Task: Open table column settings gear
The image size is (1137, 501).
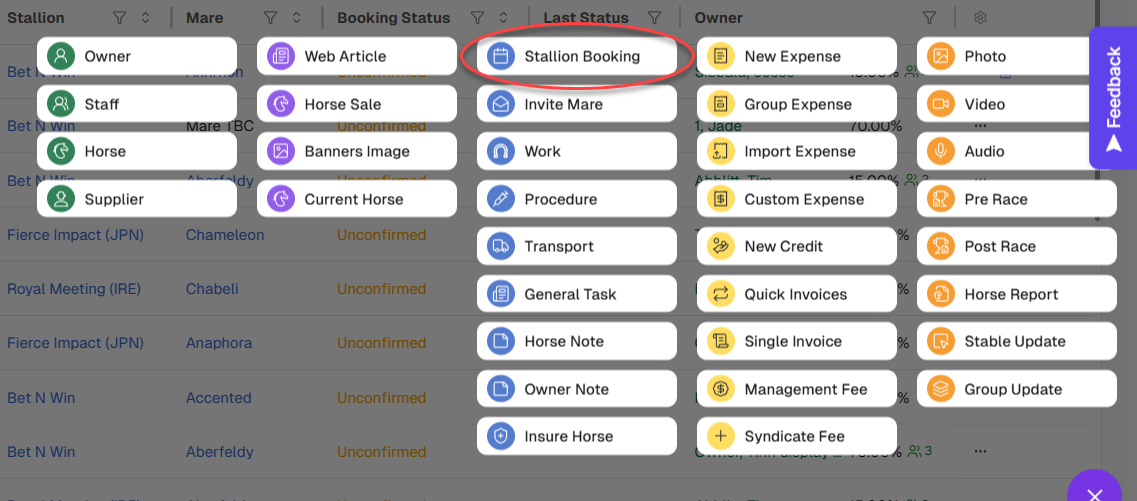Action: [x=980, y=18]
